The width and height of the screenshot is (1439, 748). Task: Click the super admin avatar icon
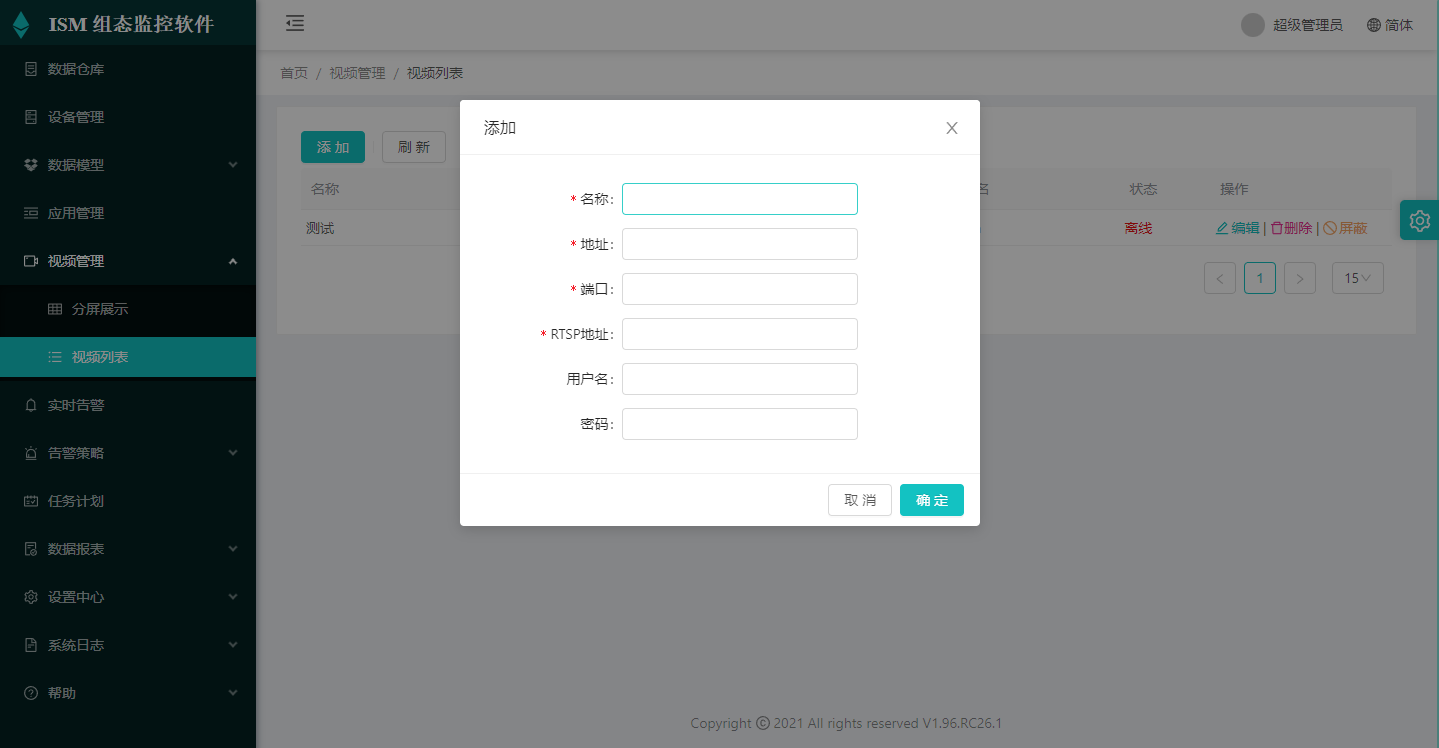(1253, 25)
